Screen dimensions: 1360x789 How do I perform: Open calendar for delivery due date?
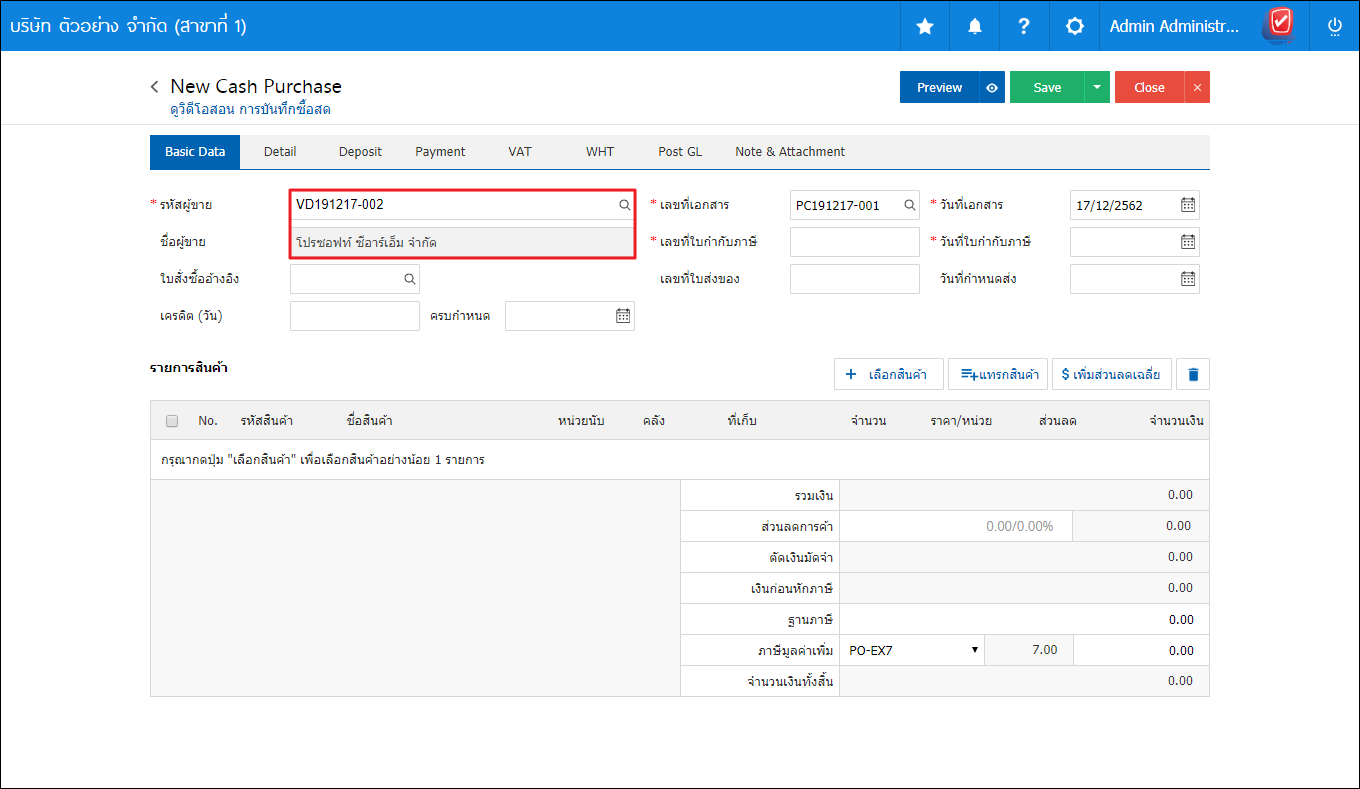tap(1187, 279)
